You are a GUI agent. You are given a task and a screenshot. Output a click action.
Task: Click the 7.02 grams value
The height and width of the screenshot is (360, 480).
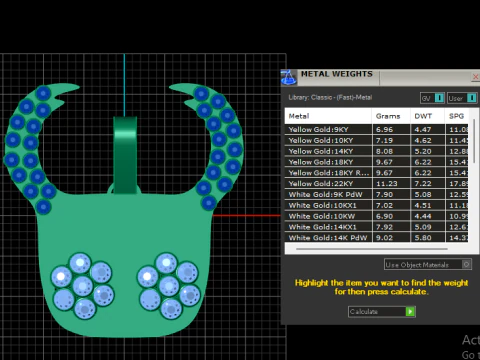[x=384, y=205]
